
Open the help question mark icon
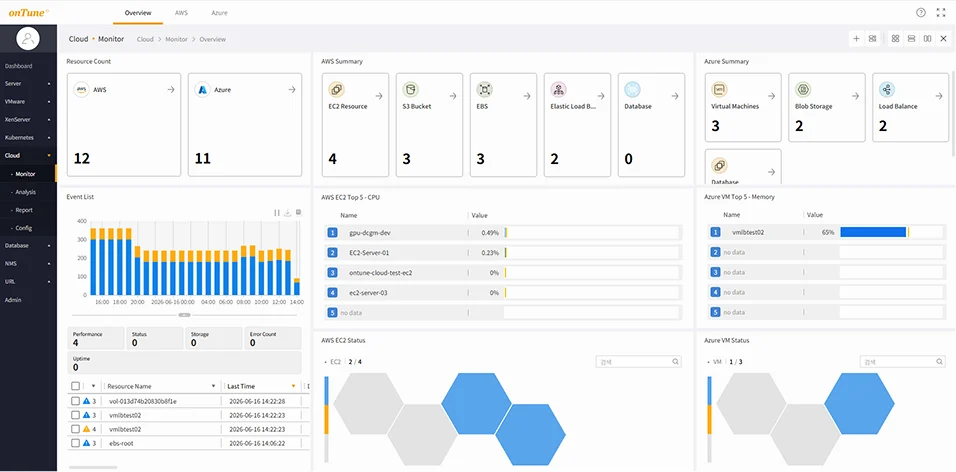pos(921,13)
